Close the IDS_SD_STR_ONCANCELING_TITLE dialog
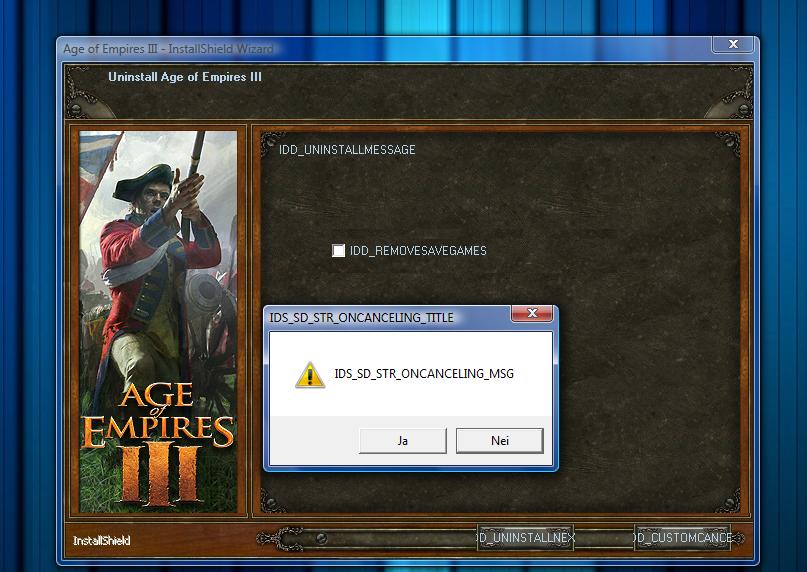Screen dimensions: 807x572 click(532, 313)
